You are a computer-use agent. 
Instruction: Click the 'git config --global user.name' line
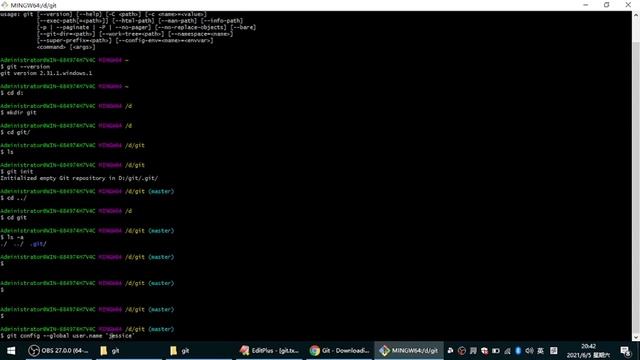pos(67,336)
